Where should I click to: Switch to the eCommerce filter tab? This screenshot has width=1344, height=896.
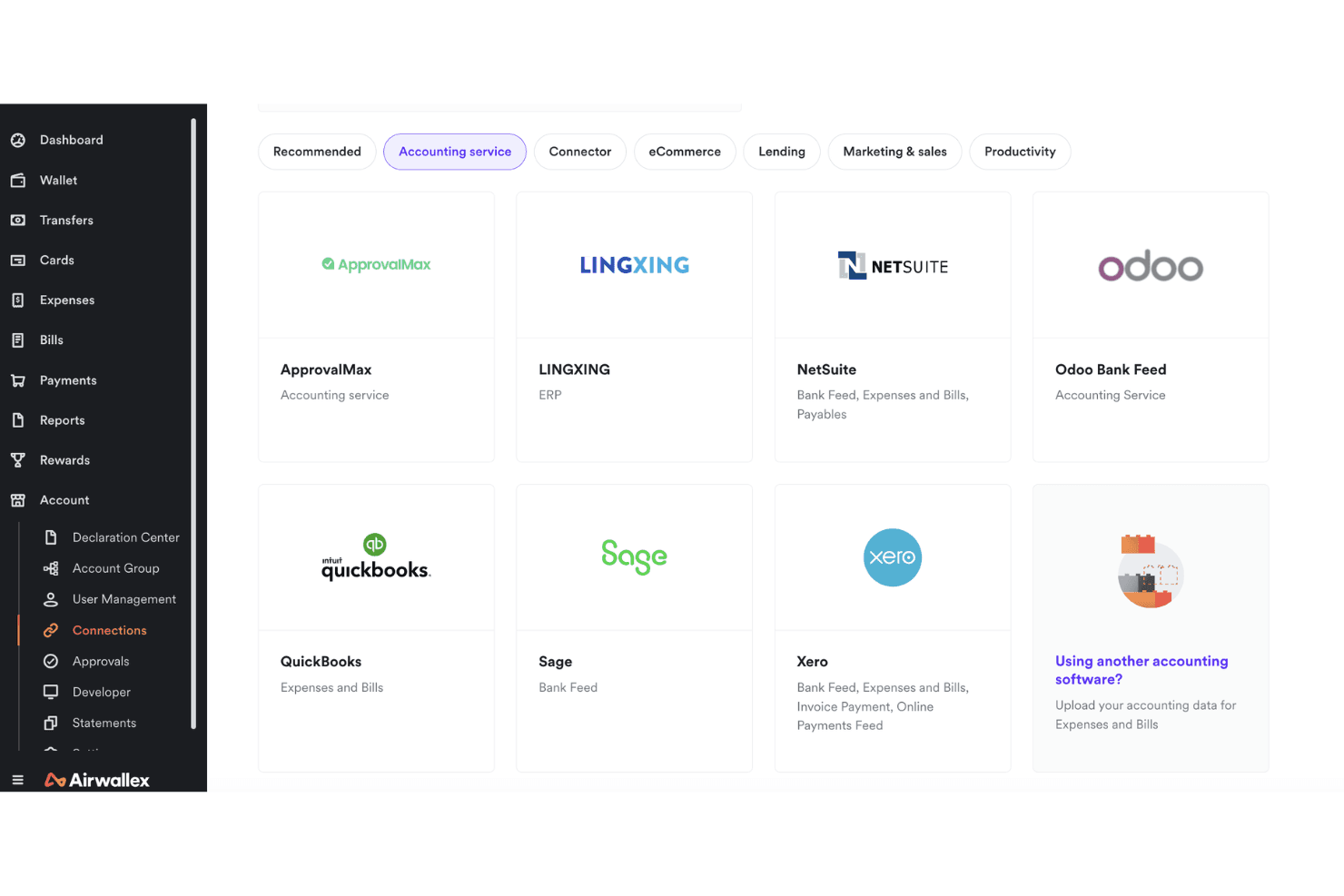(x=685, y=152)
